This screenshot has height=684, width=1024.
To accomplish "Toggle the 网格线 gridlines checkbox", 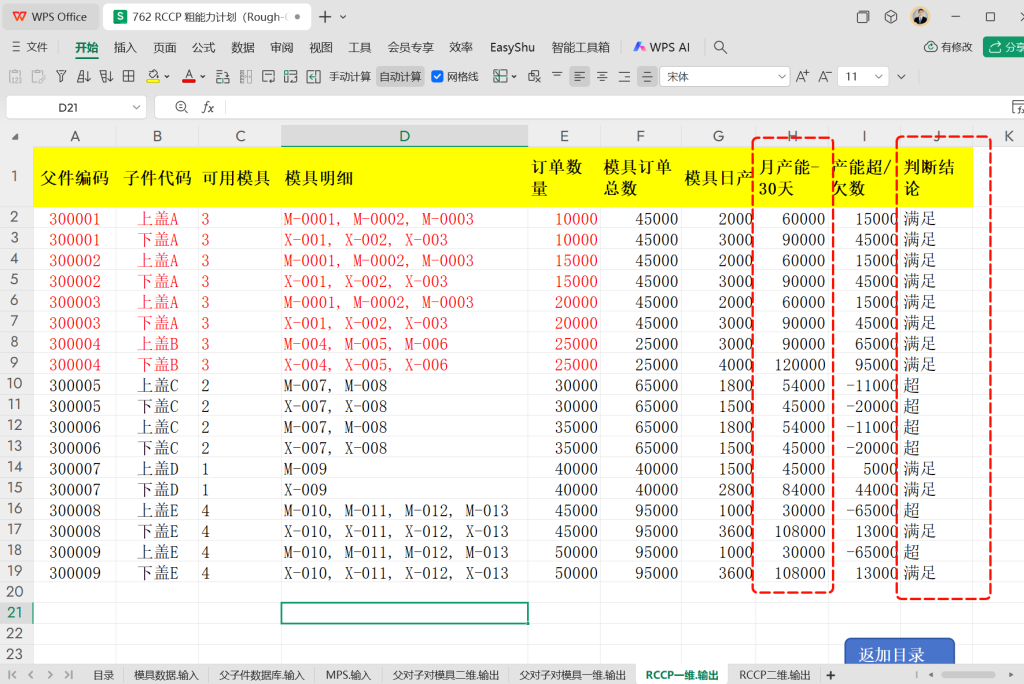I will tap(438, 76).
